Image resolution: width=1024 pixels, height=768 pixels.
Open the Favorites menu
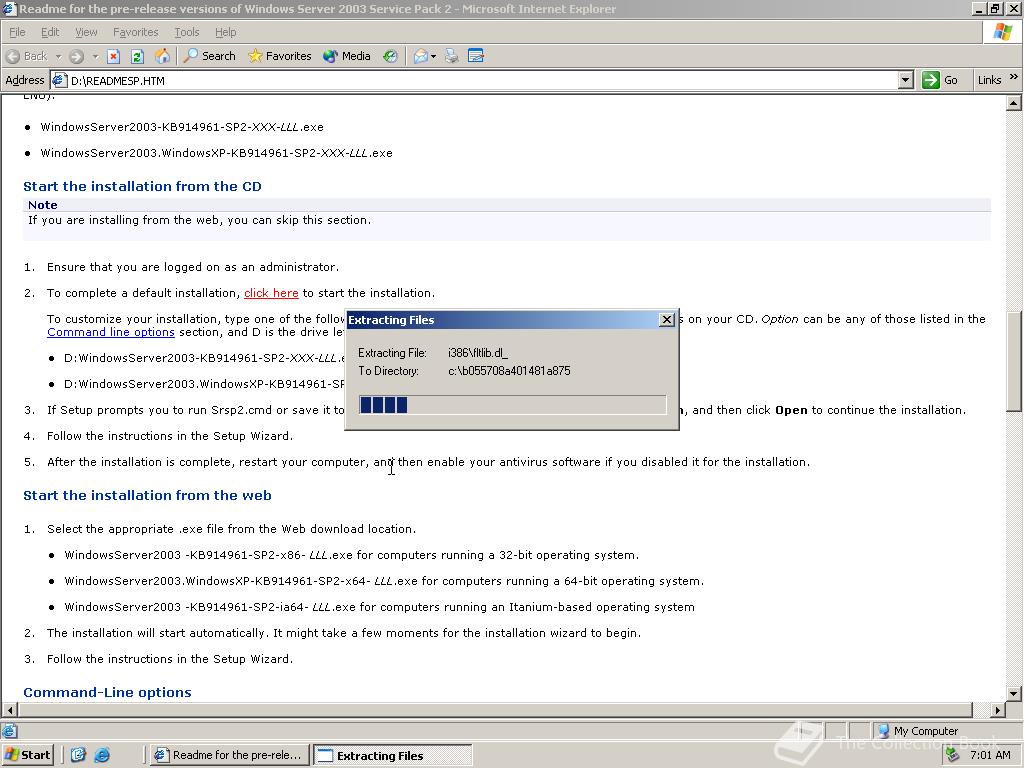coord(135,32)
